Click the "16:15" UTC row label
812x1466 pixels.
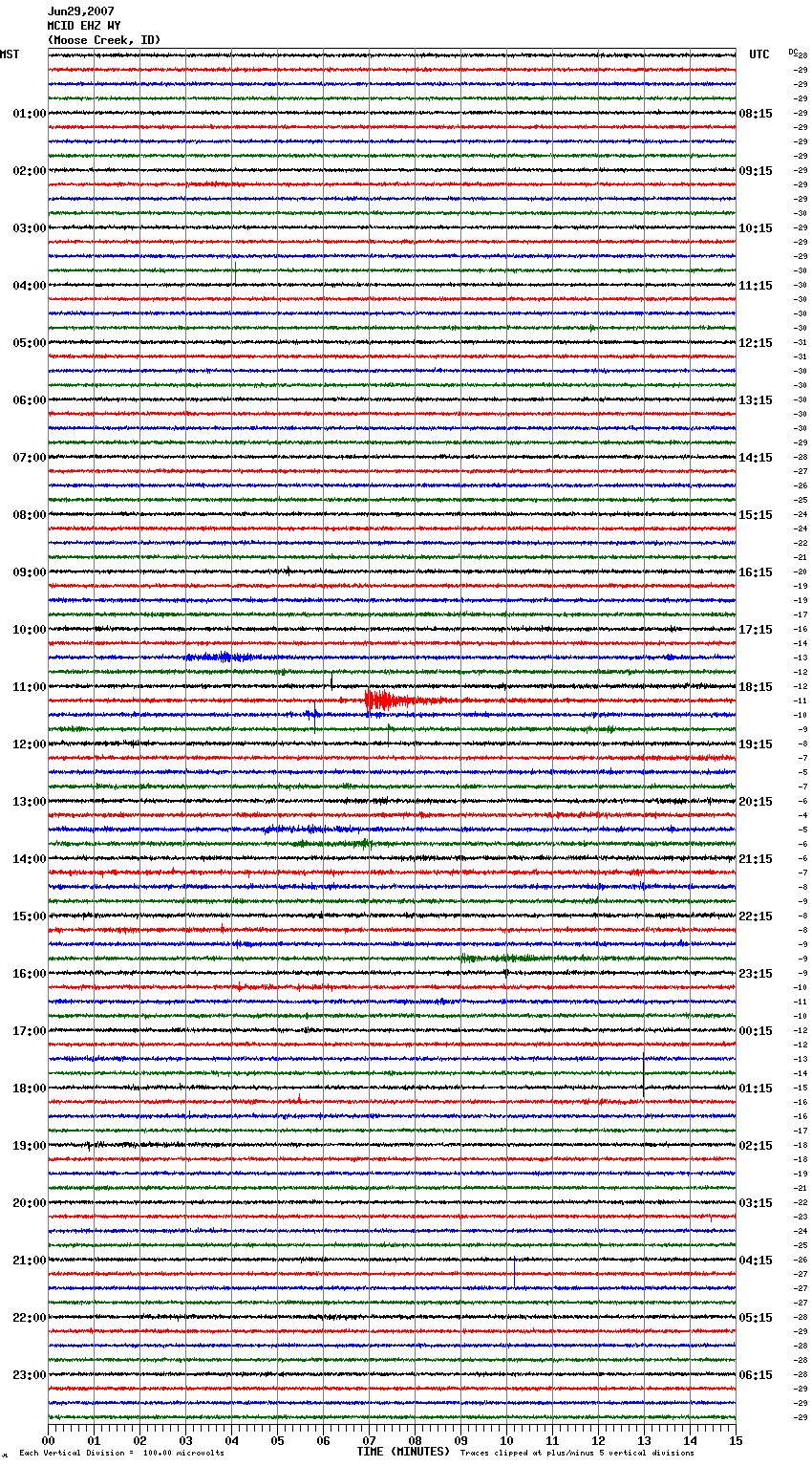click(x=756, y=572)
